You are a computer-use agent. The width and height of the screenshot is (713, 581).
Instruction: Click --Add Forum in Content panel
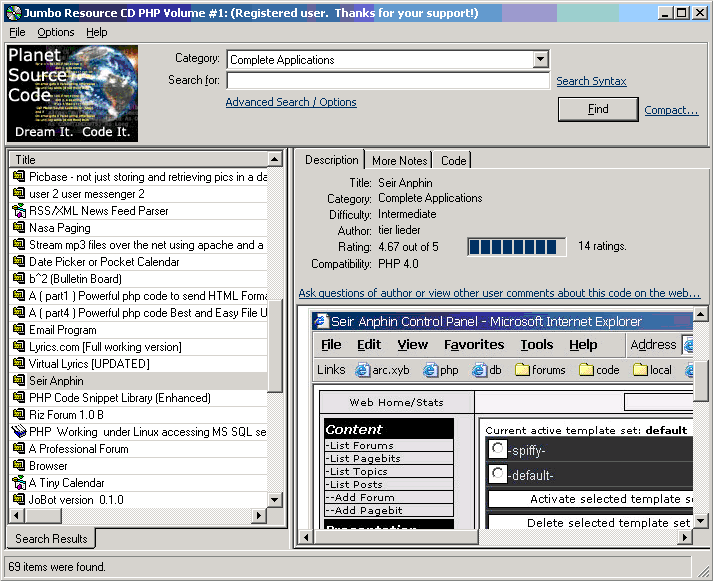pyautogui.click(x=389, y=497)
